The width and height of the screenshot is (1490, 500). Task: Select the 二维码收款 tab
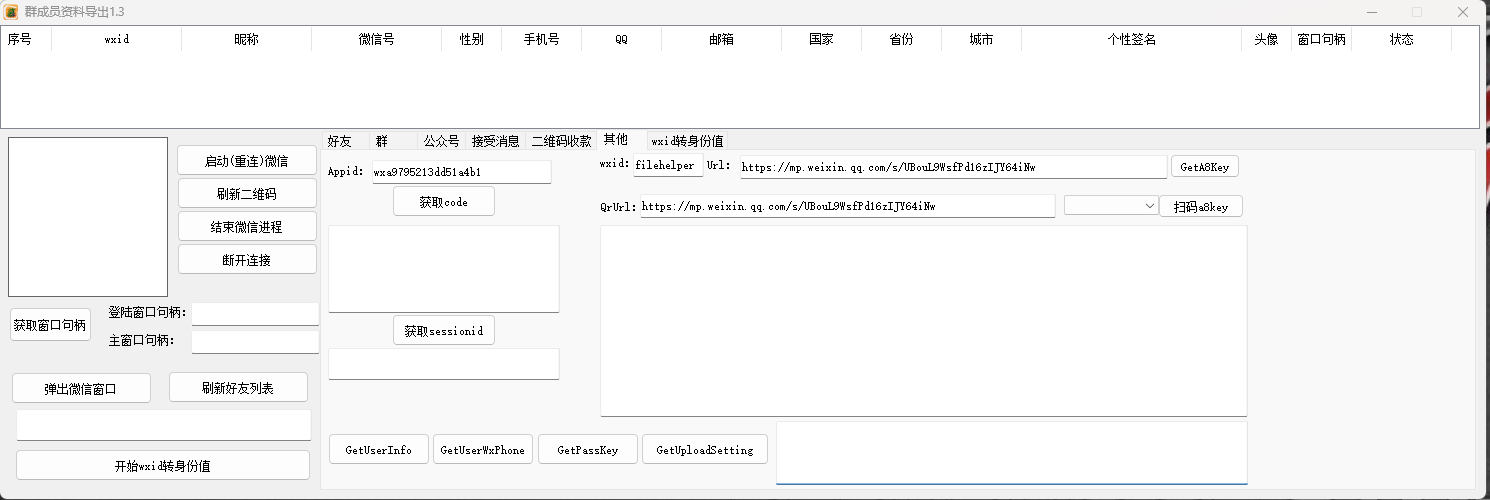tap(561, 141)
